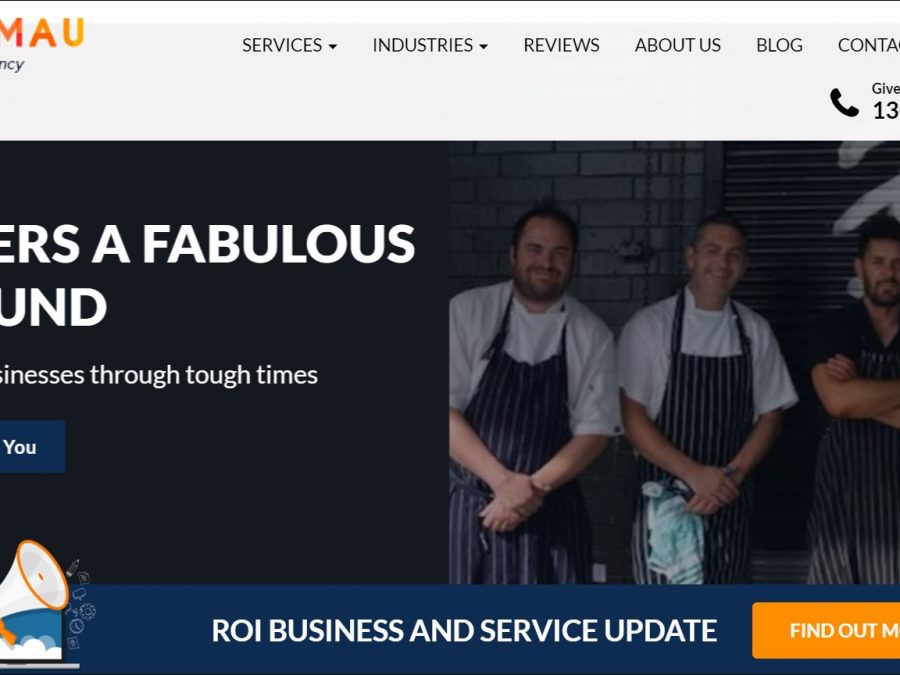Click the subtitle mentioning tough times
The image size is (900, 675).
pos(159,375)
